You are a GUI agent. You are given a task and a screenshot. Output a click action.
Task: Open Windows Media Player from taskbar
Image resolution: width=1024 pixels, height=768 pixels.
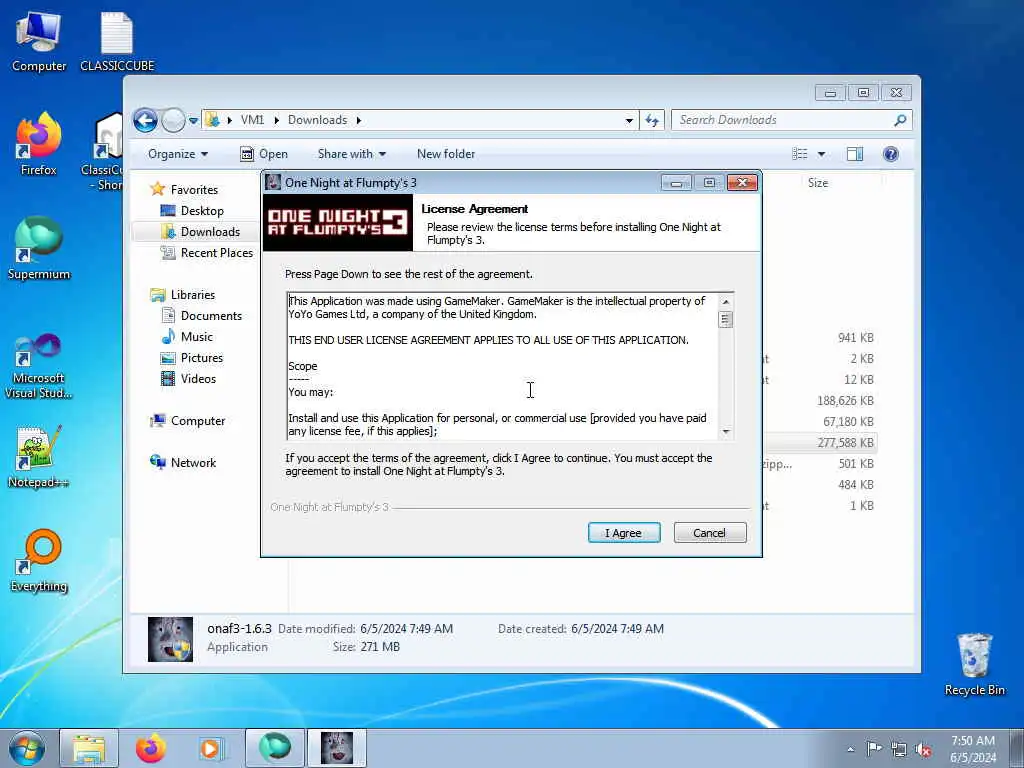(x=211, y=748)
